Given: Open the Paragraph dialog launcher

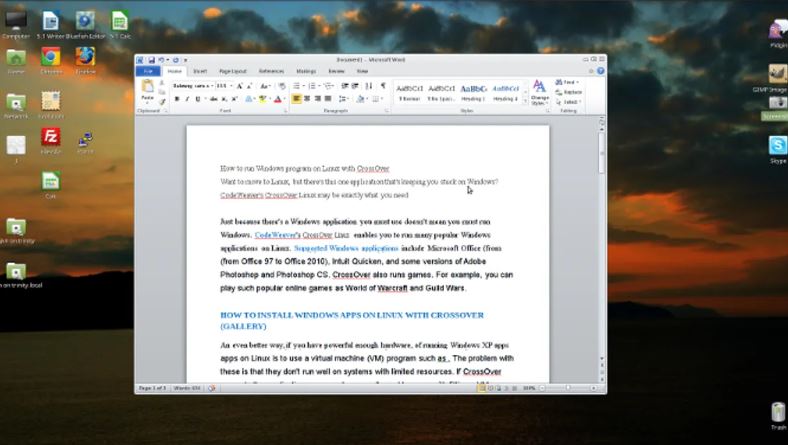Looking at the screenshot, I should [x=386, y=111].
